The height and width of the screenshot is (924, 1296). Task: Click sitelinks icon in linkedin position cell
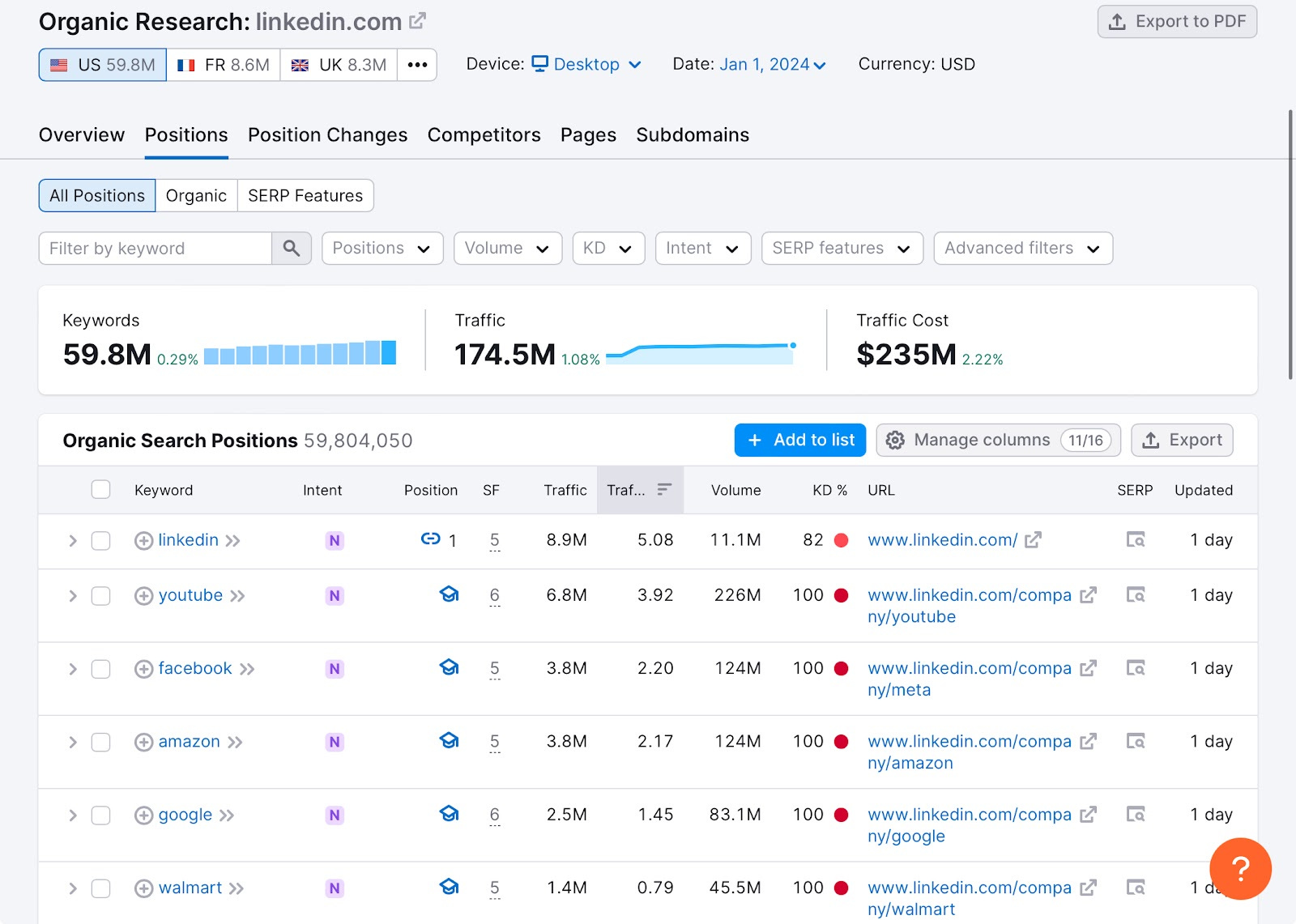click(431, 539)
